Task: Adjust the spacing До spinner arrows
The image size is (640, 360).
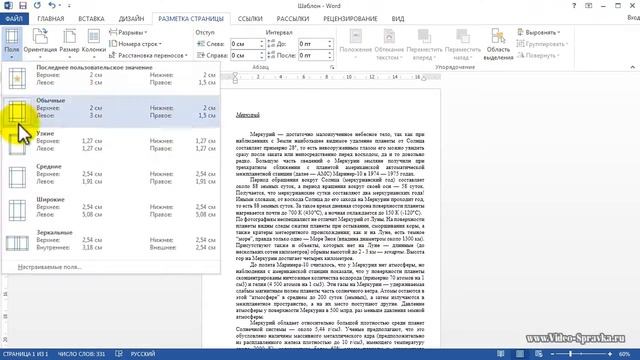Action: pos(330,44)
